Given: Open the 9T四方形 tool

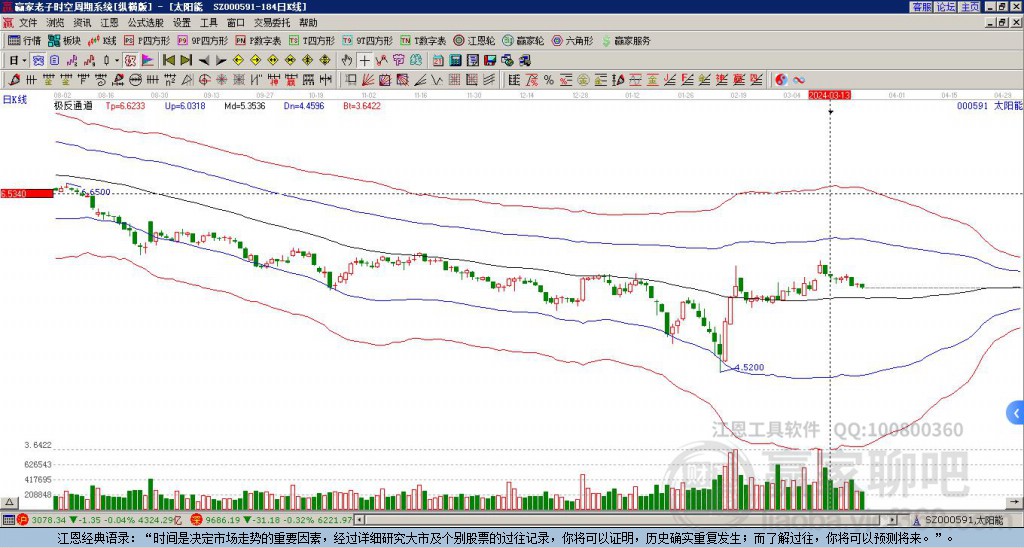Looking at the screenshot, I should click(368, 40).
